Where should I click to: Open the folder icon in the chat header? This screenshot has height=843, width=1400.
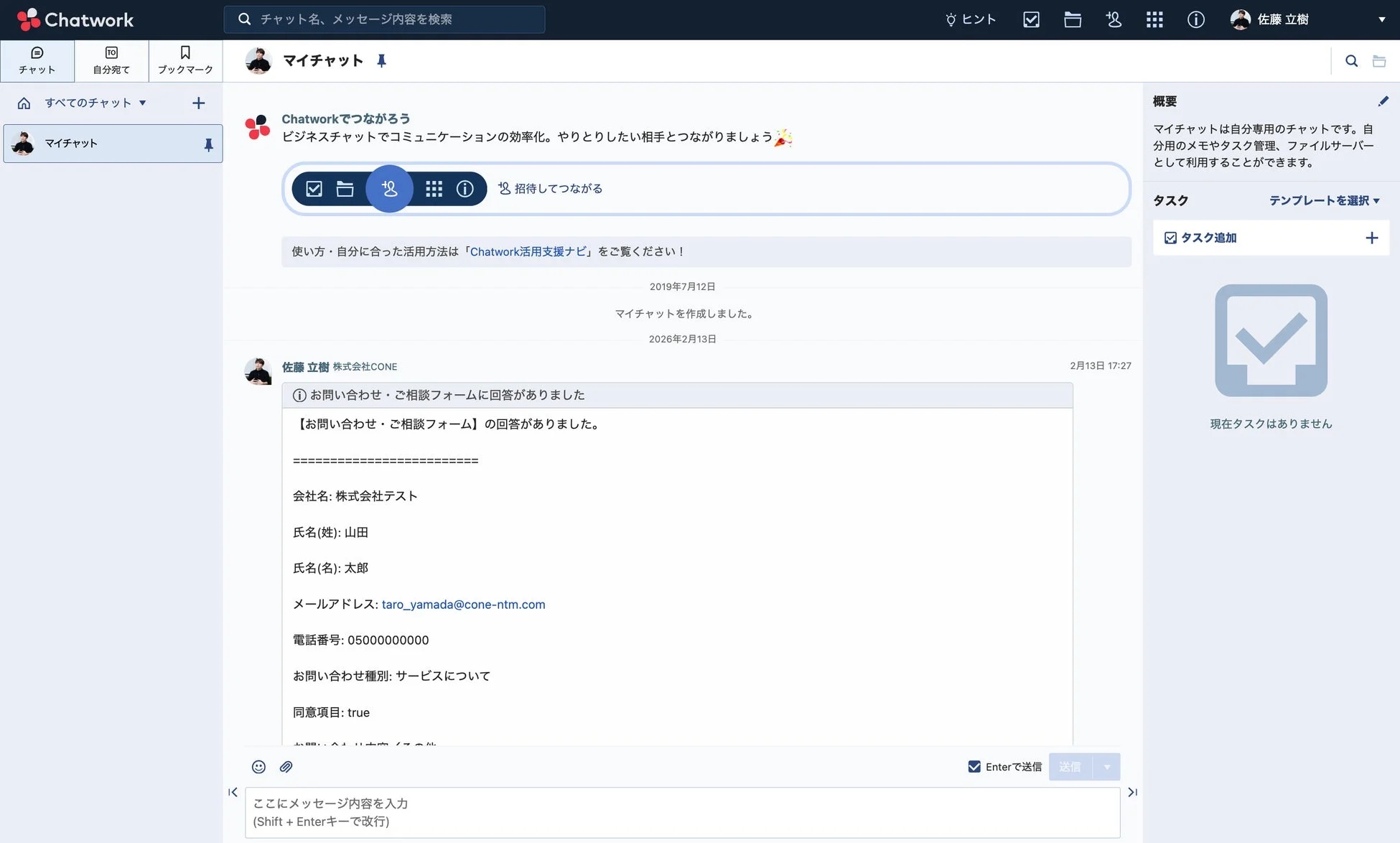[x=1379, y=61]
